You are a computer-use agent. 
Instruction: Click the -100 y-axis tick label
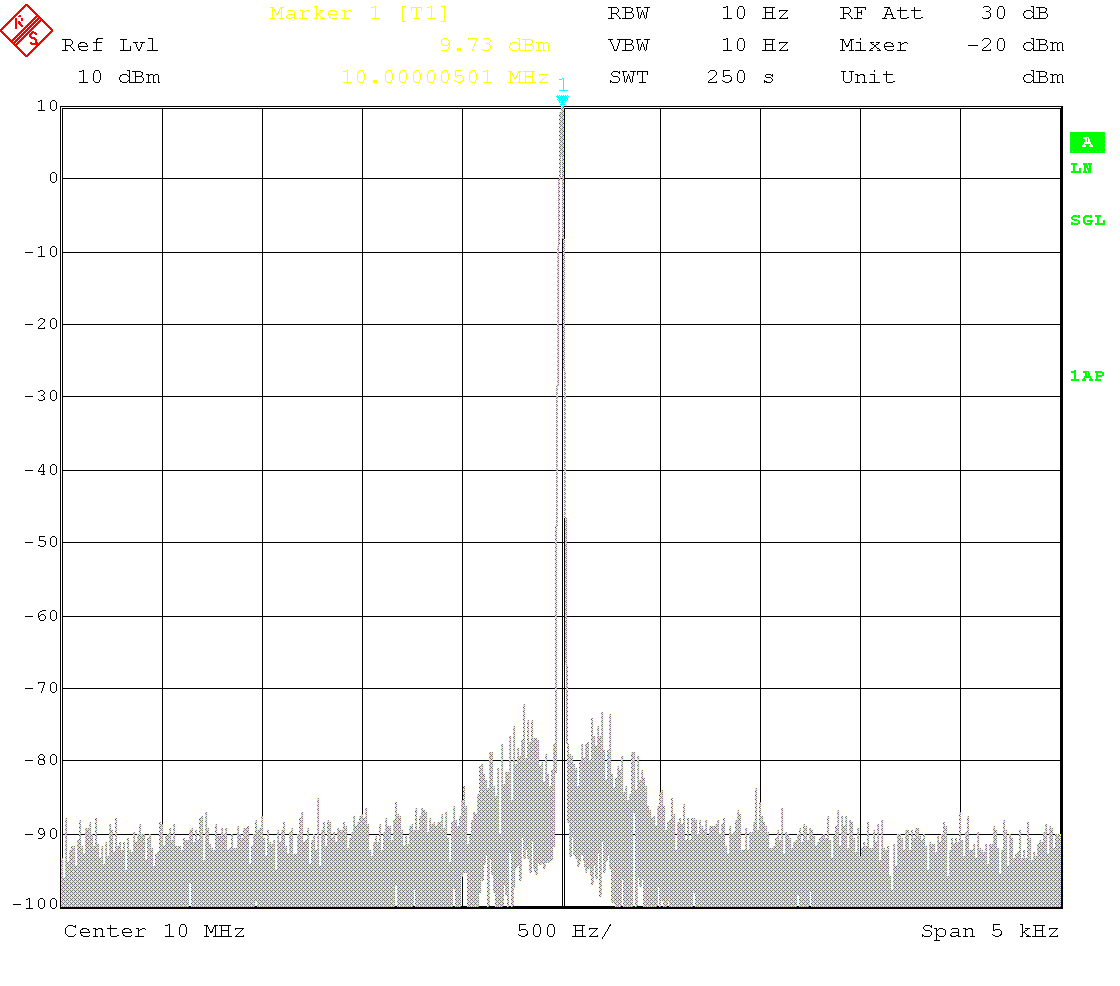click(36, 904)
